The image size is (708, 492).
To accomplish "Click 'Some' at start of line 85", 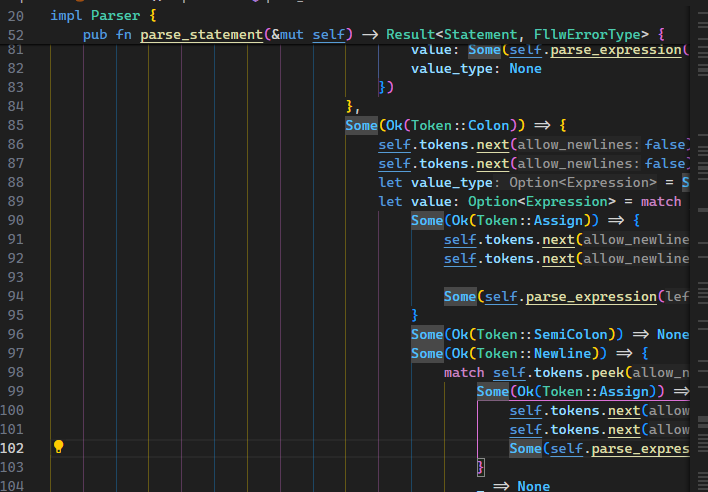I will [x=361, y=125].
